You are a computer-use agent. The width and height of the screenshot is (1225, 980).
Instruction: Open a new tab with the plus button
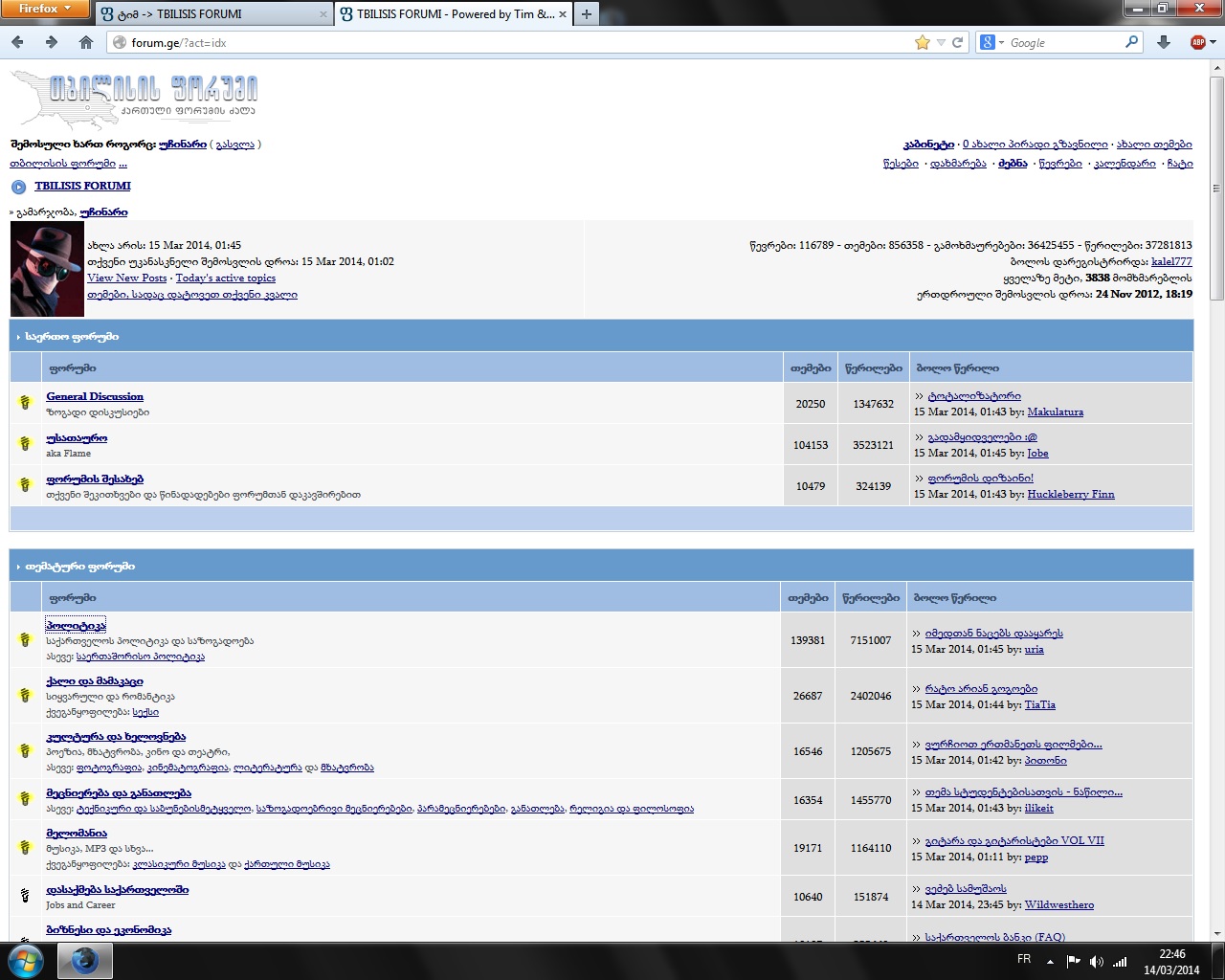point(587,13)
